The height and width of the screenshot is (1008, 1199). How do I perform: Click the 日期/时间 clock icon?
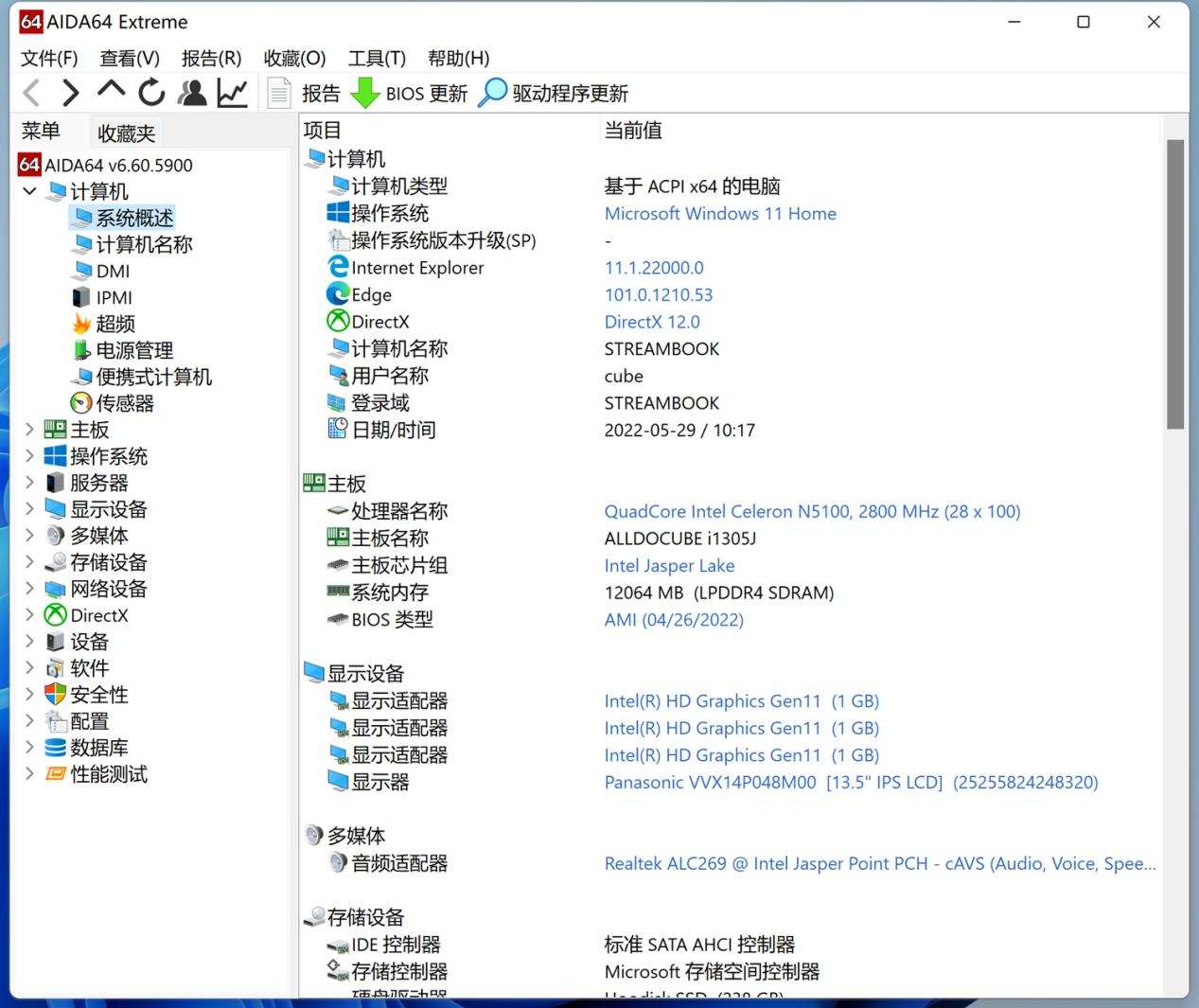pyautogui.click(x=338, y=429)
